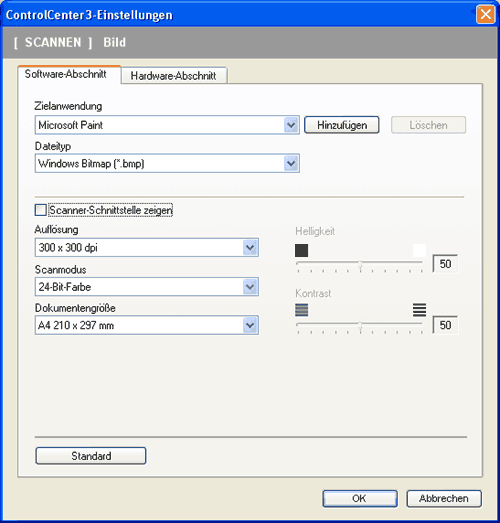The width and height of the screenshot is (500, 523).
Task: Switch to the Hardware-Abschnitt tab
Action: (x=174, y=75)
